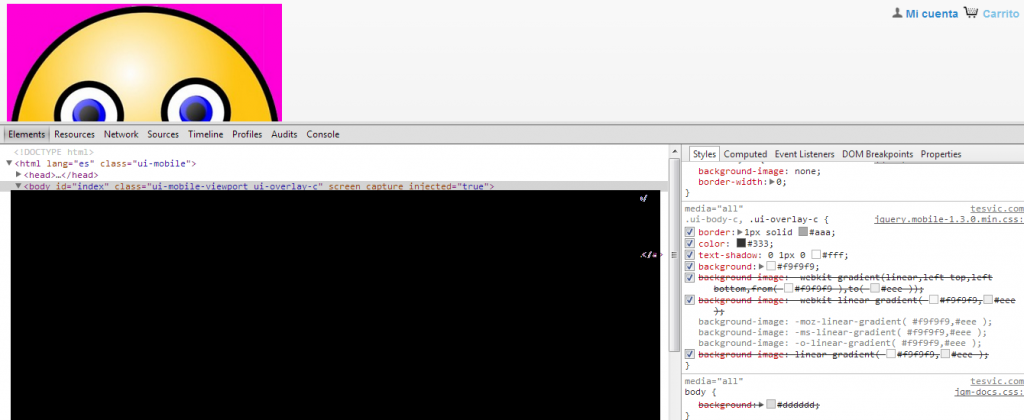Click the user account icon beside Mi cuenta
This screenshot has width=1024, height=420.
coord(896,13)
